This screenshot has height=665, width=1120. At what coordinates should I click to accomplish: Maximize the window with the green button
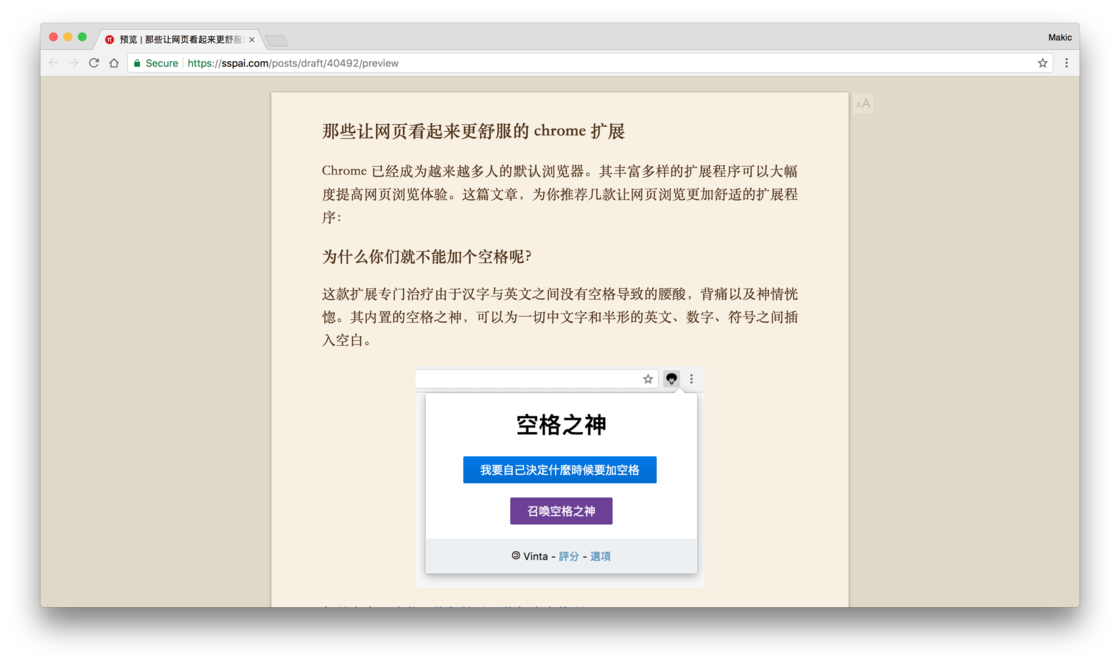82,37
